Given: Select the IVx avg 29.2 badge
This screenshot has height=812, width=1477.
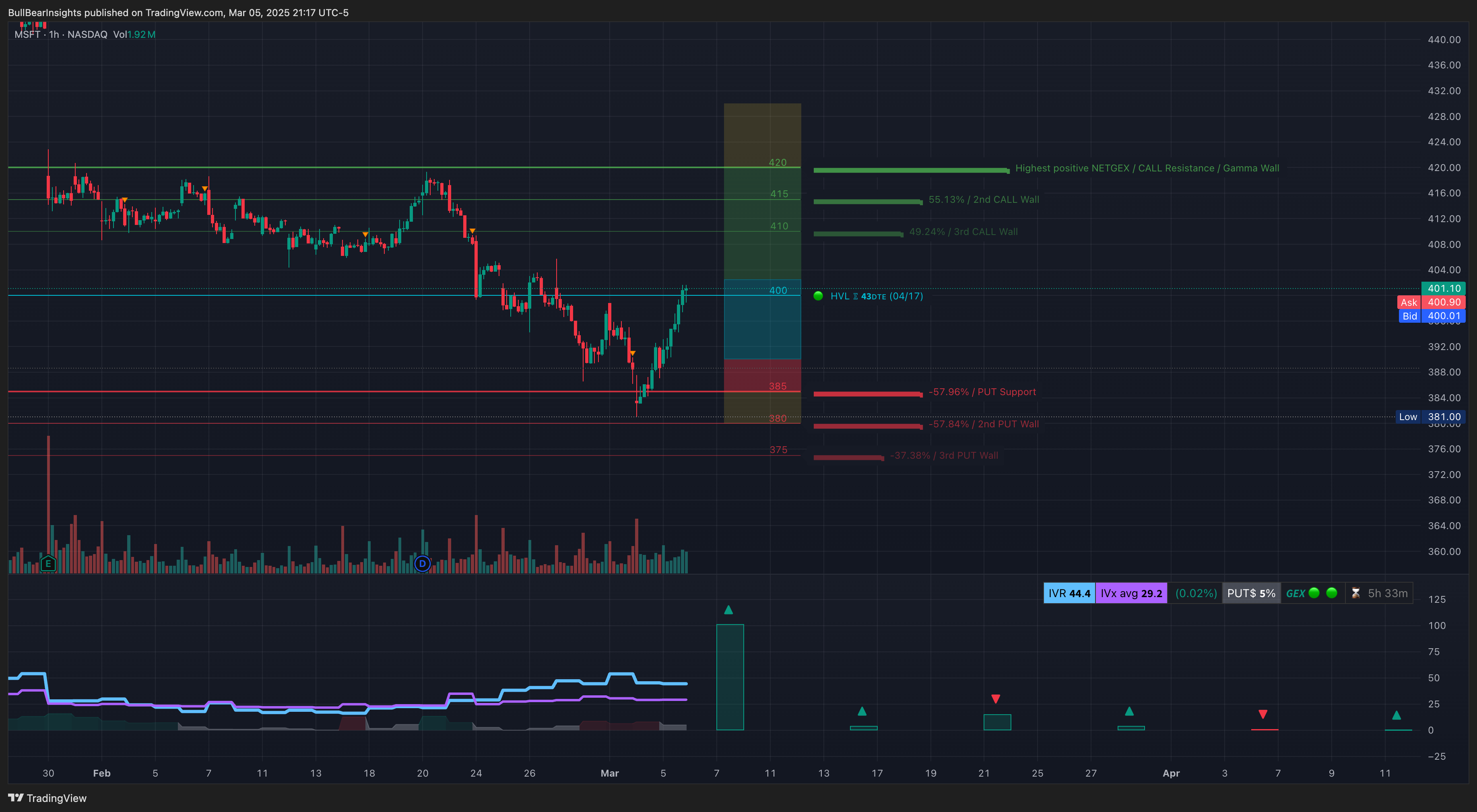Looking at the screenshot, I should 1131,593.
